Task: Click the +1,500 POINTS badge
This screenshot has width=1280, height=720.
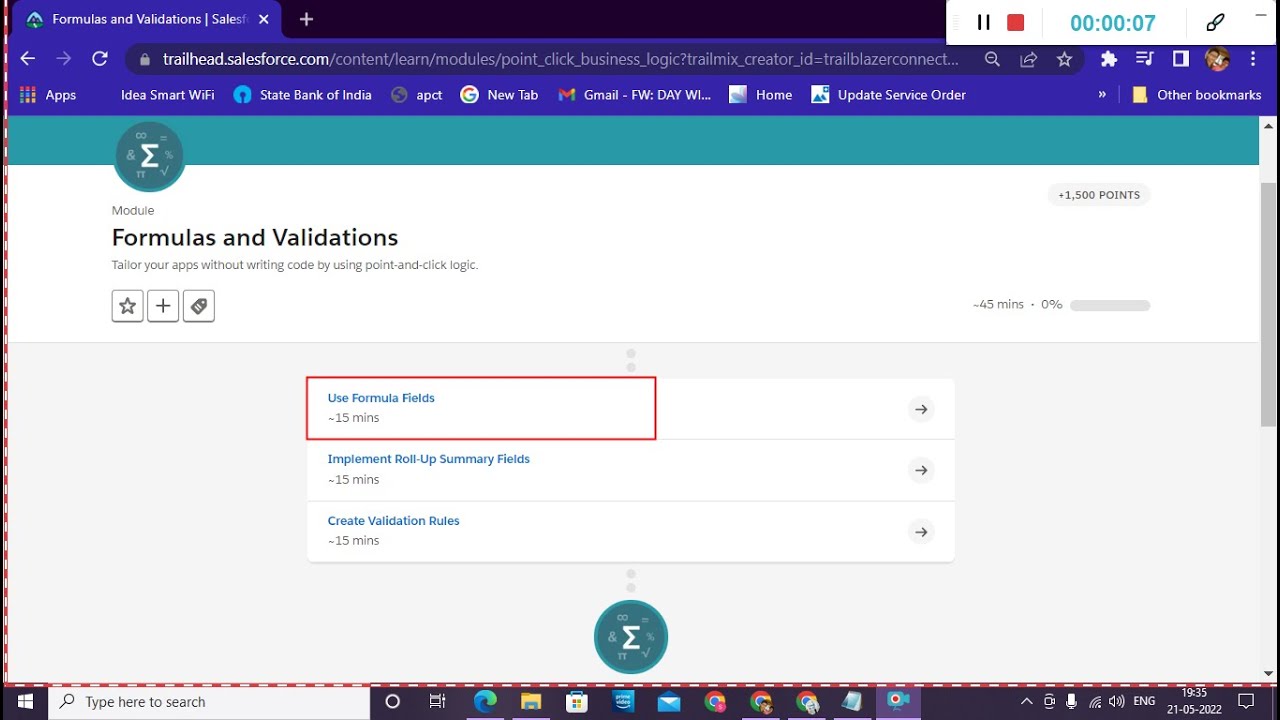Action: (x=1099, y=195)
